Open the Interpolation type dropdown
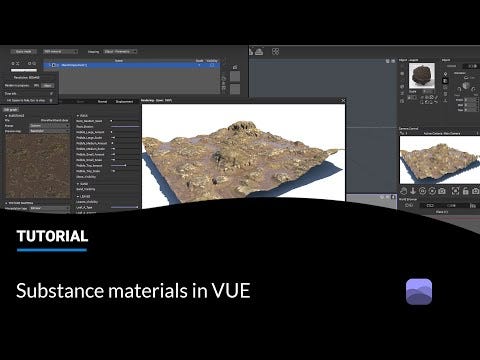This screenshot has height=360, width=480. [x=50, y=208]
